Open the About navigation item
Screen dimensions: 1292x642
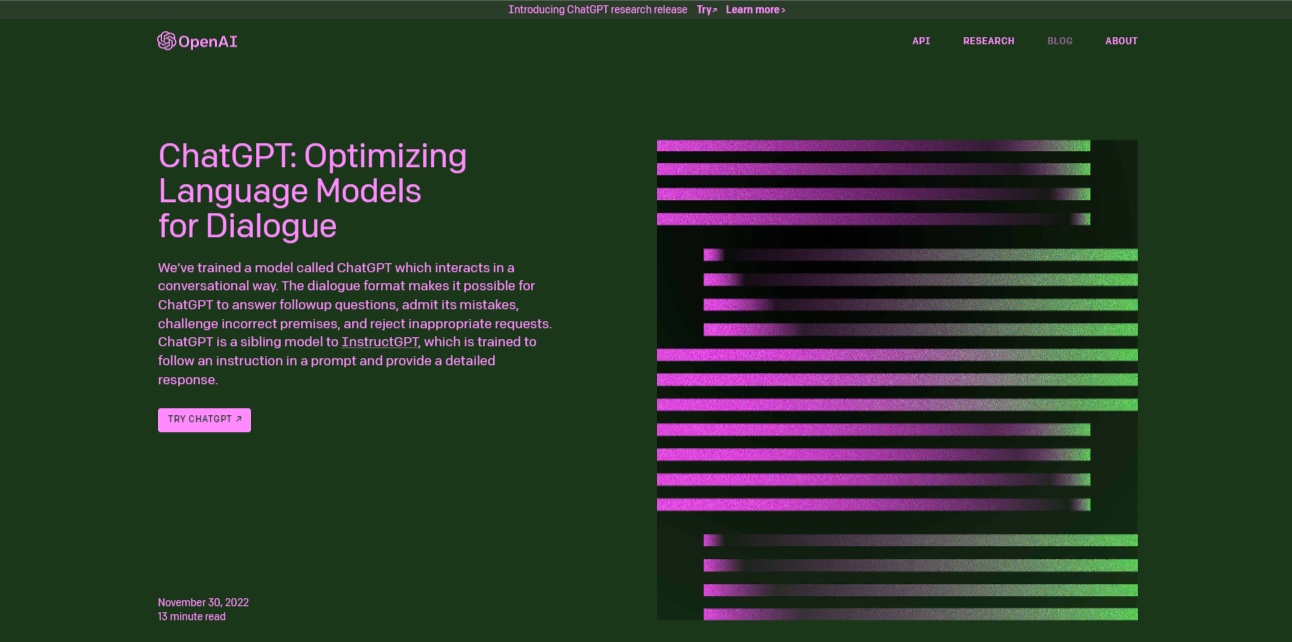tap(1121, 41)
